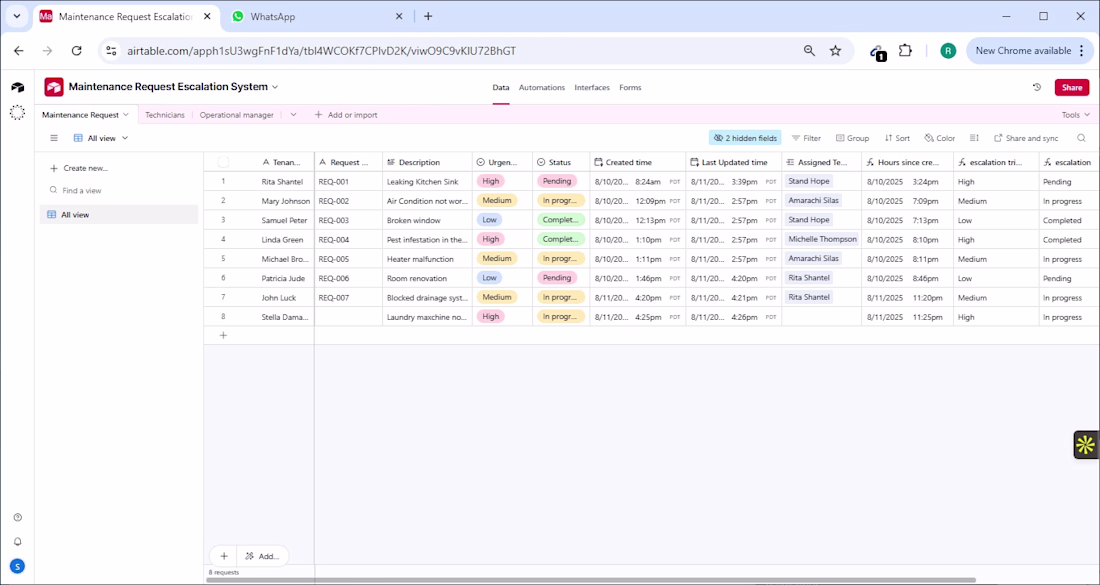Click the Airtable home icon in the sidebar

(x=17, y=88)
